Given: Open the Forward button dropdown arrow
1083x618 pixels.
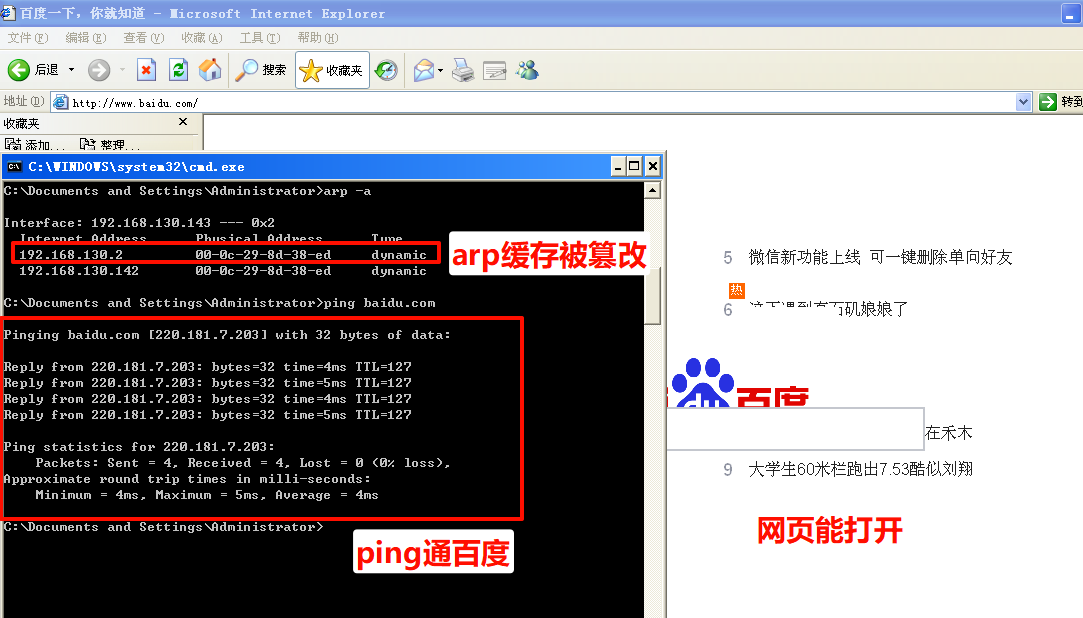Looking at the screenshot, I should point(122,70).
